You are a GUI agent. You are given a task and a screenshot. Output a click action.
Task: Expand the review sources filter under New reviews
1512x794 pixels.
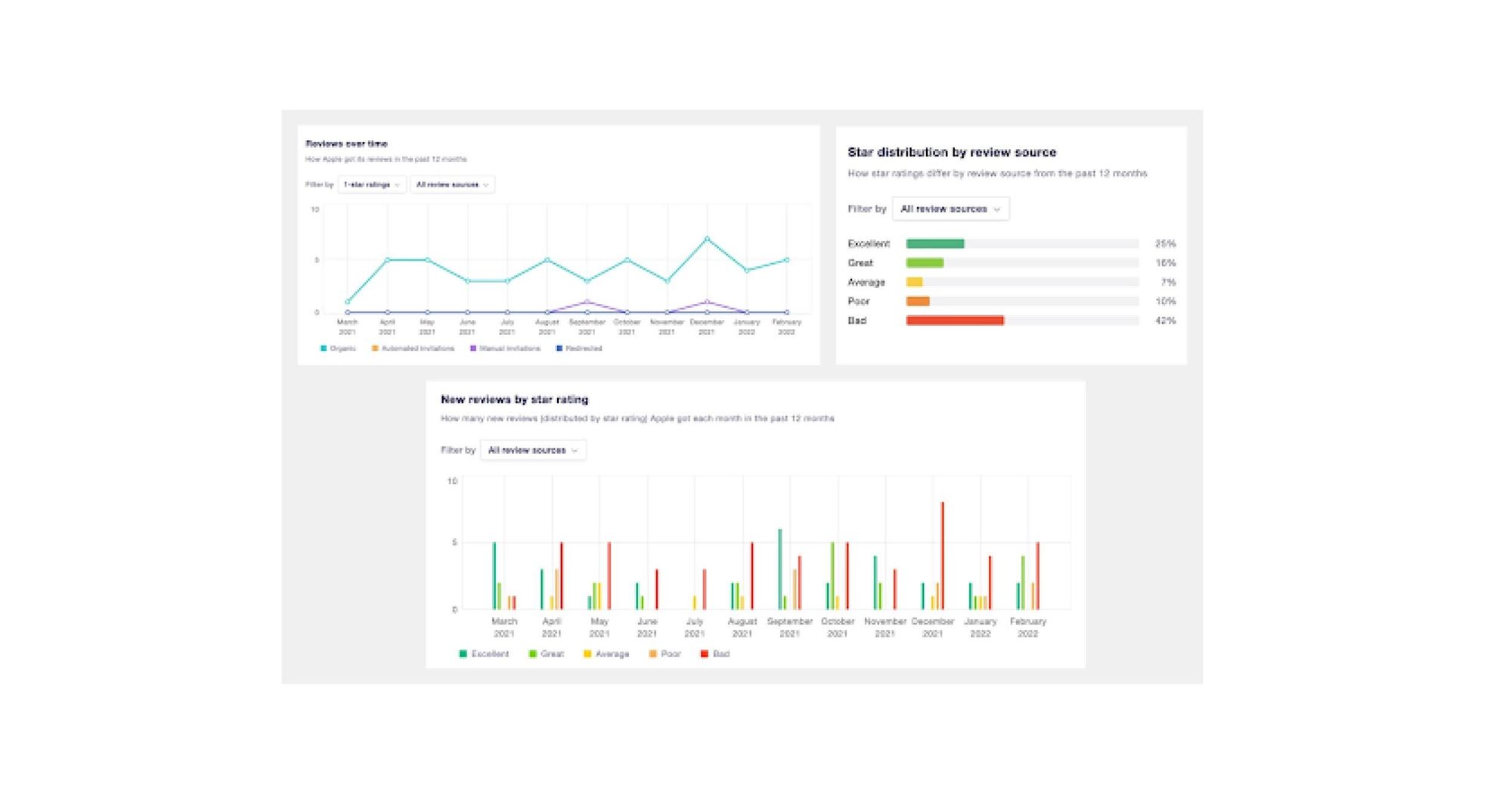[x=533, y=449]
